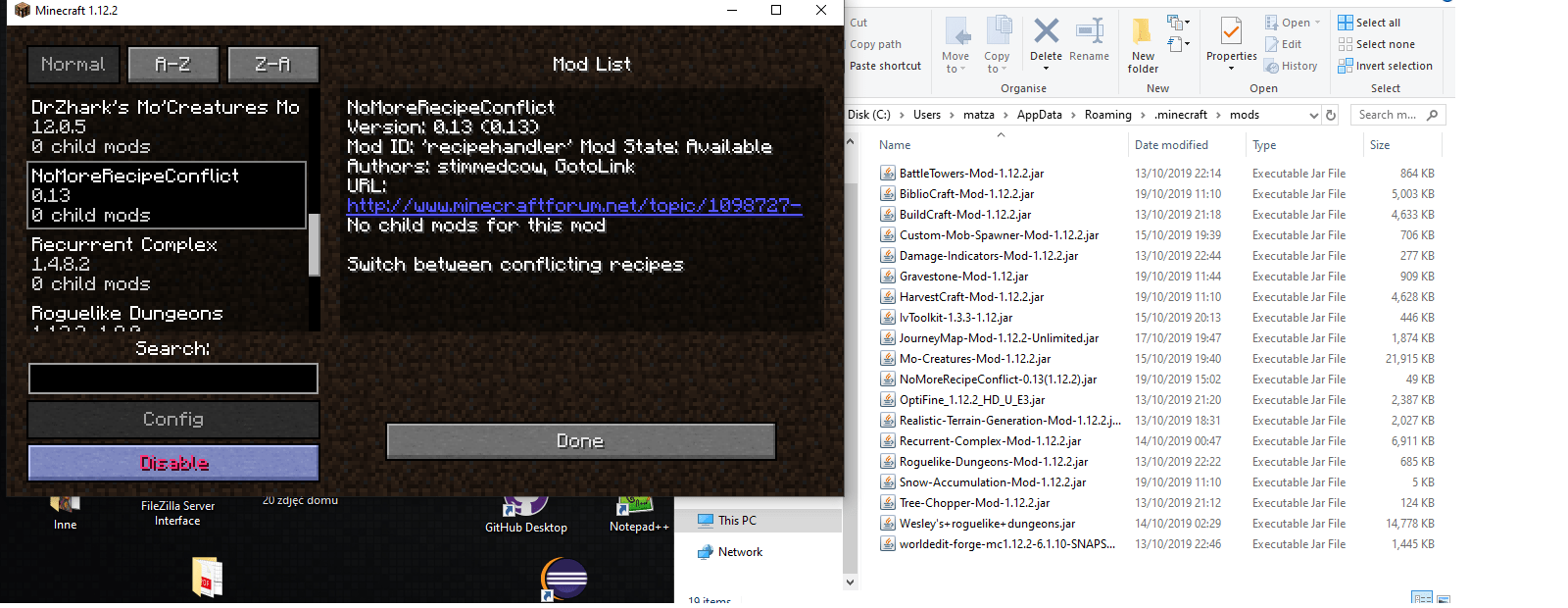Click the matza breadcrumb segment

[x=978, y=115]
